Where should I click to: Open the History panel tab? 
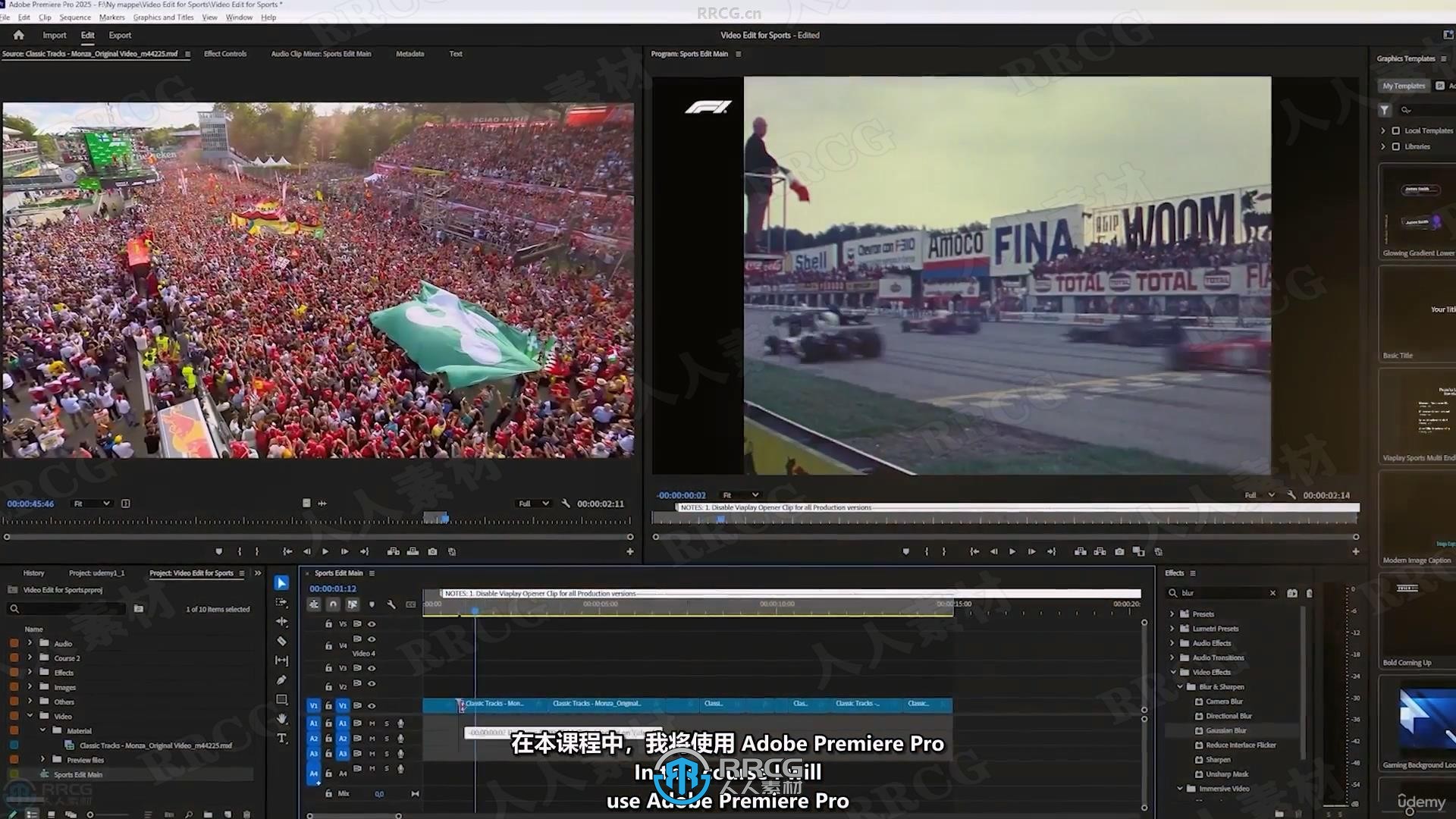33,573
